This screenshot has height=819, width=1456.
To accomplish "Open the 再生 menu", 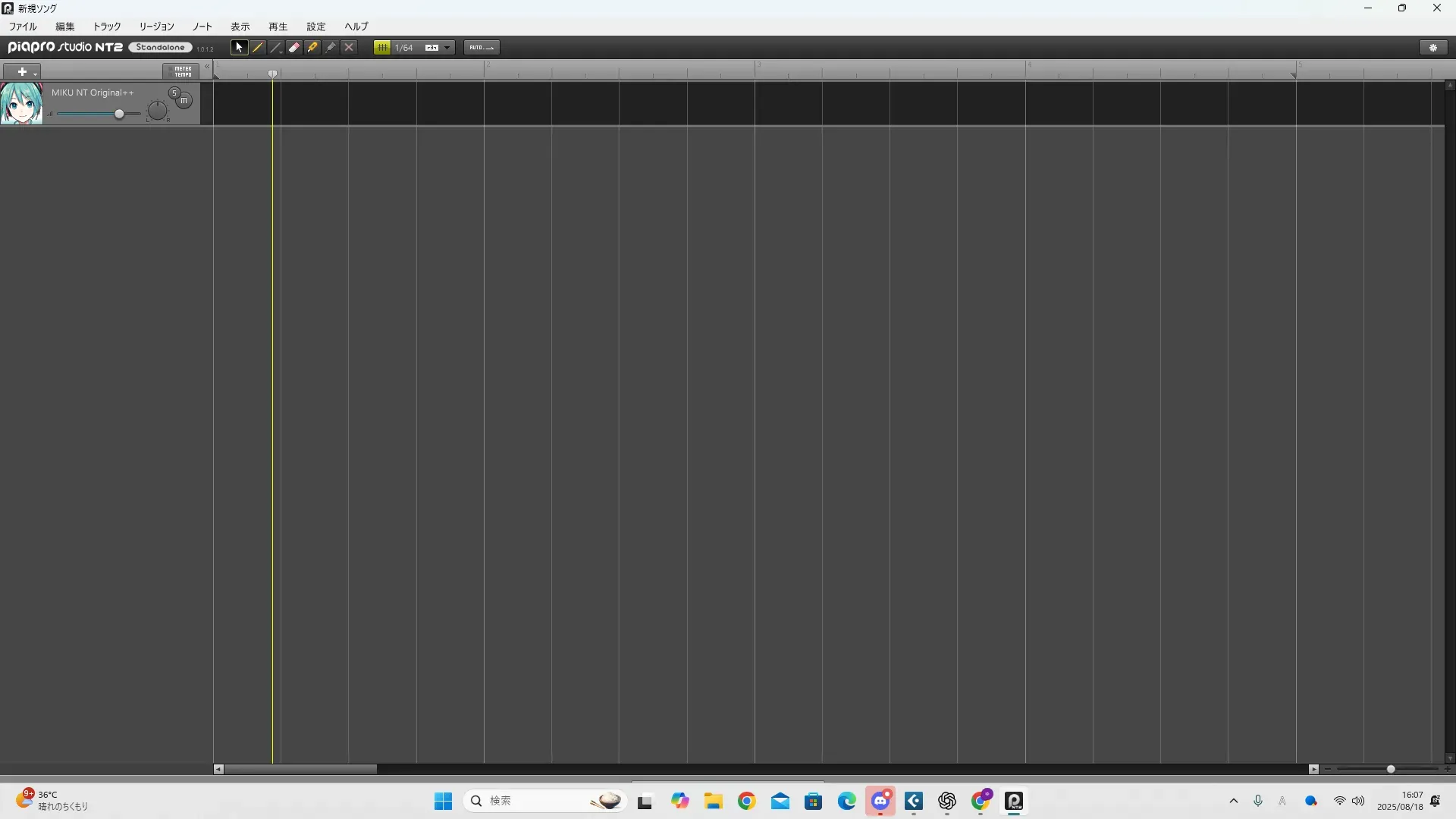I will (278, 27).
